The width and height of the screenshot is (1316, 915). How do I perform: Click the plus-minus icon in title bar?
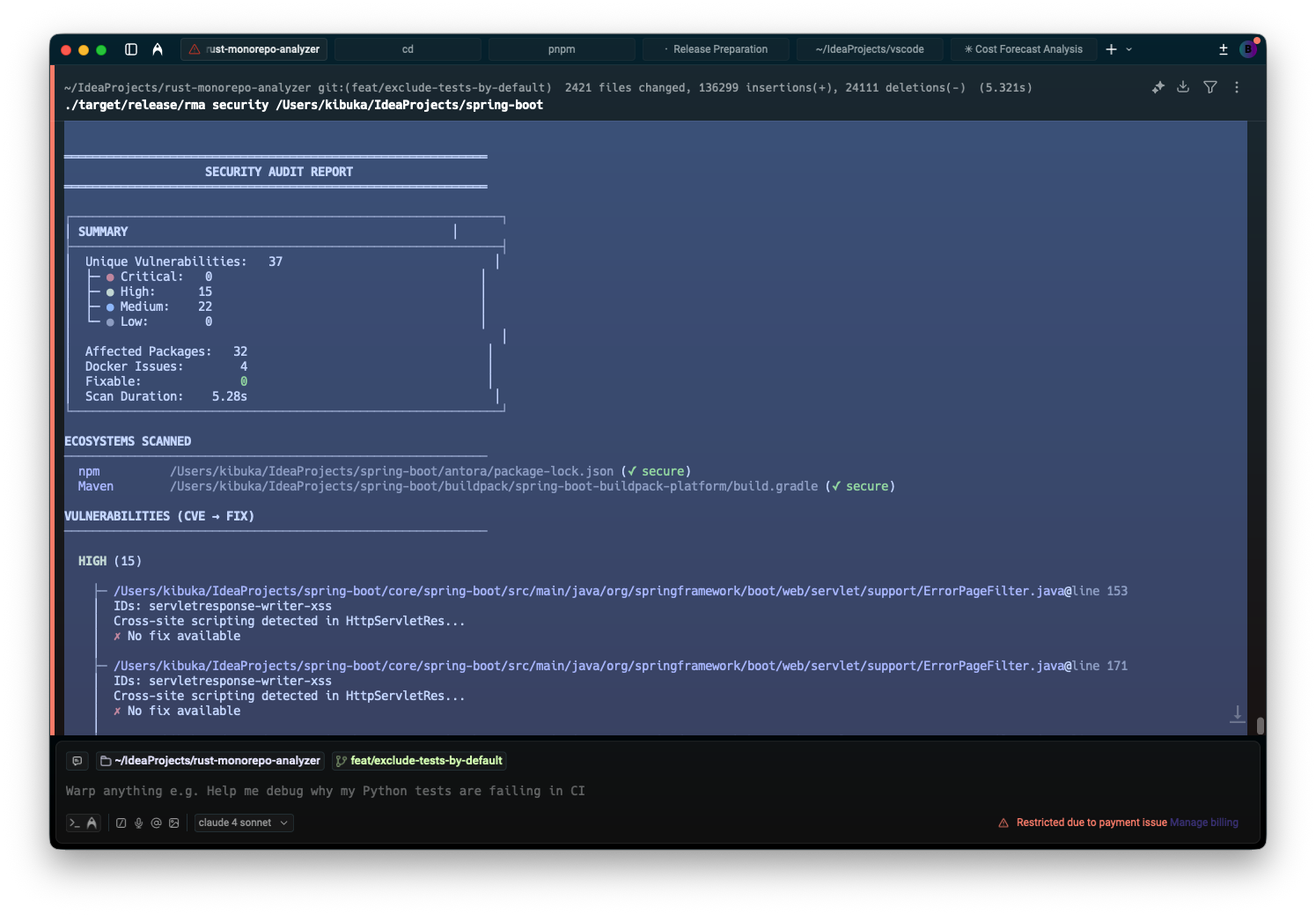(x=1223, y=49)
